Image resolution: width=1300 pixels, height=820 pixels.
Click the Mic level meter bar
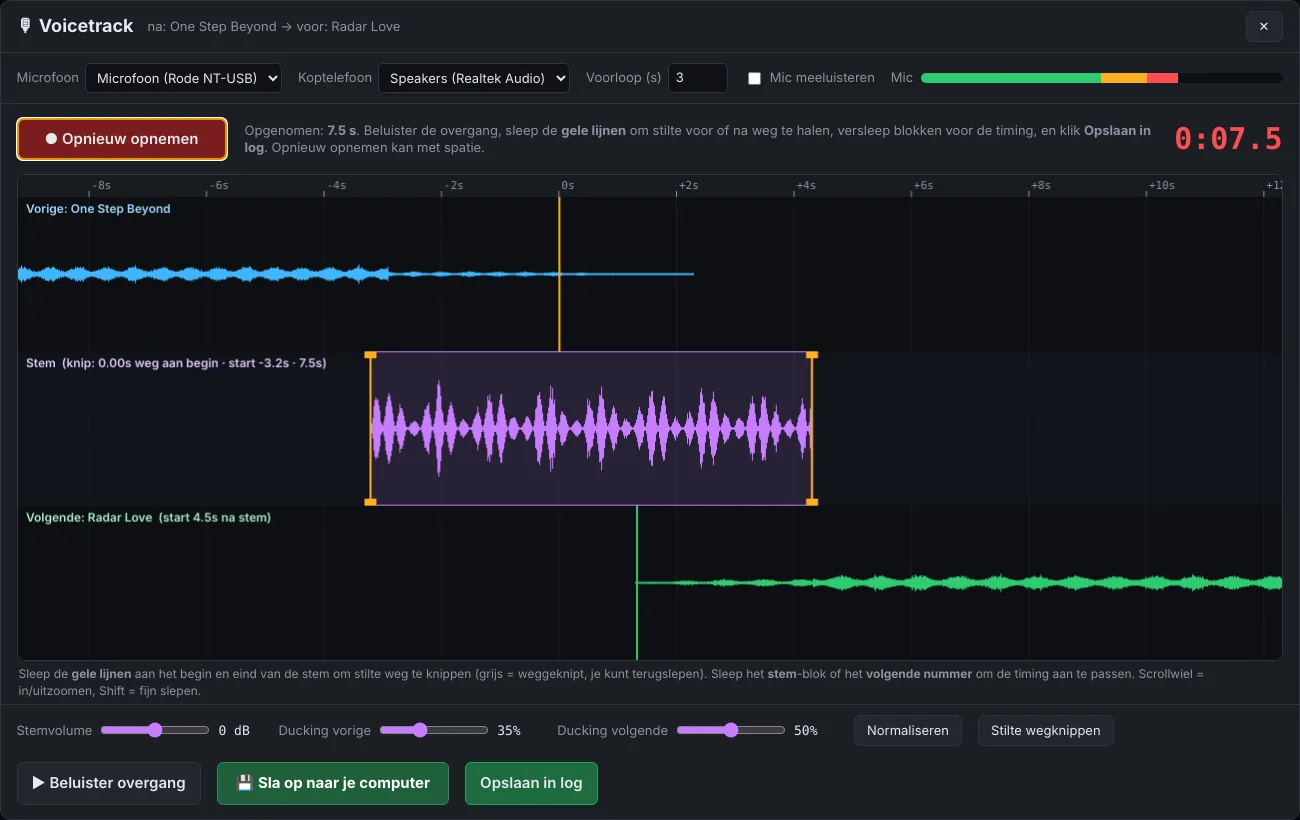click(1101, 78)
